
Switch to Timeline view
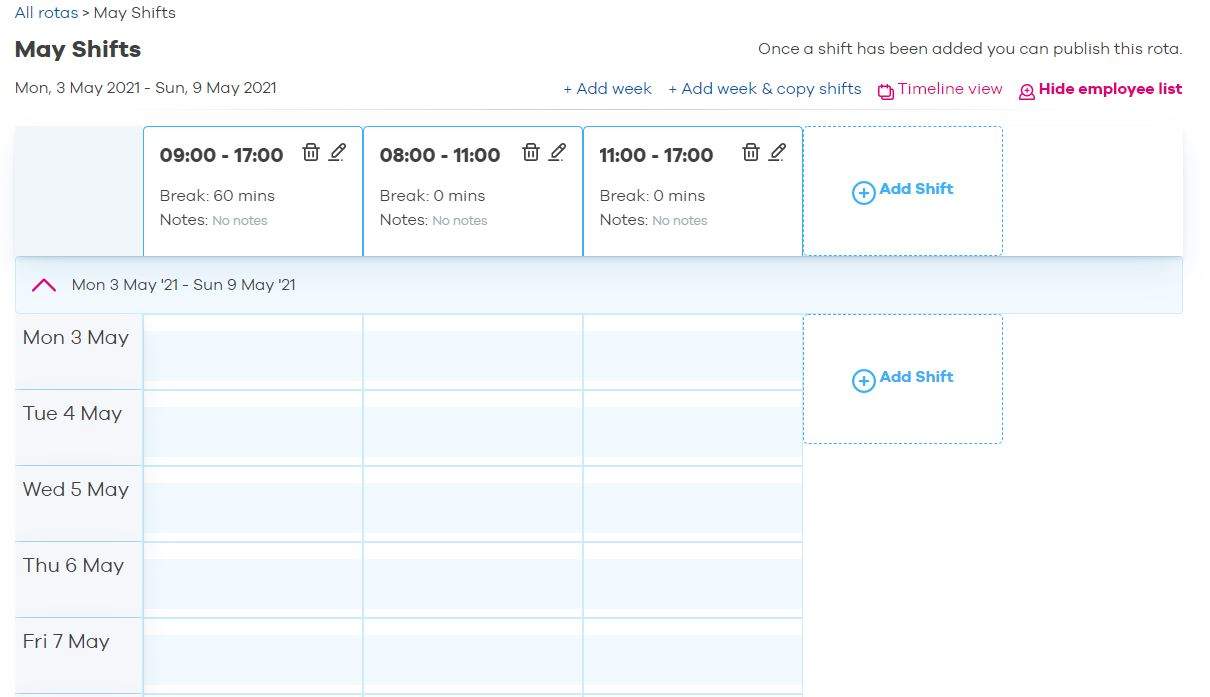click(x=950, y=89)
